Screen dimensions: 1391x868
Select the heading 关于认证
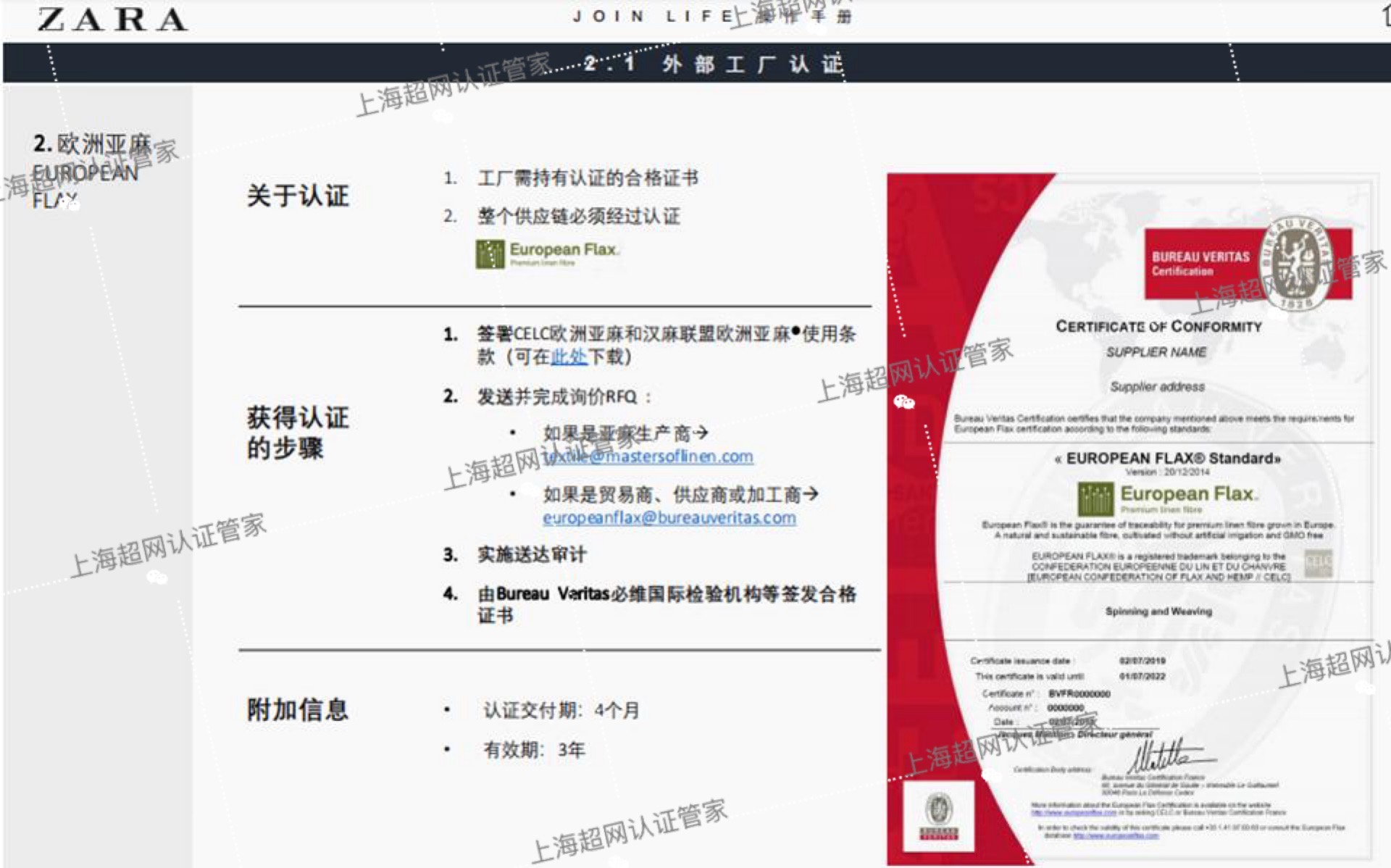(x=298, y=196)
